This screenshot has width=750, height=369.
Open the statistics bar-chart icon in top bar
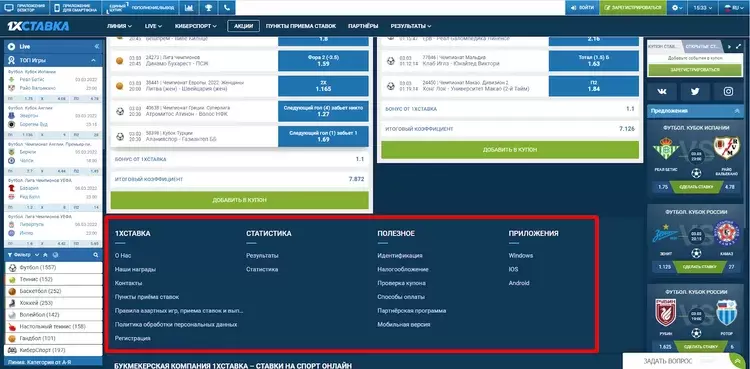pos(189,8)
